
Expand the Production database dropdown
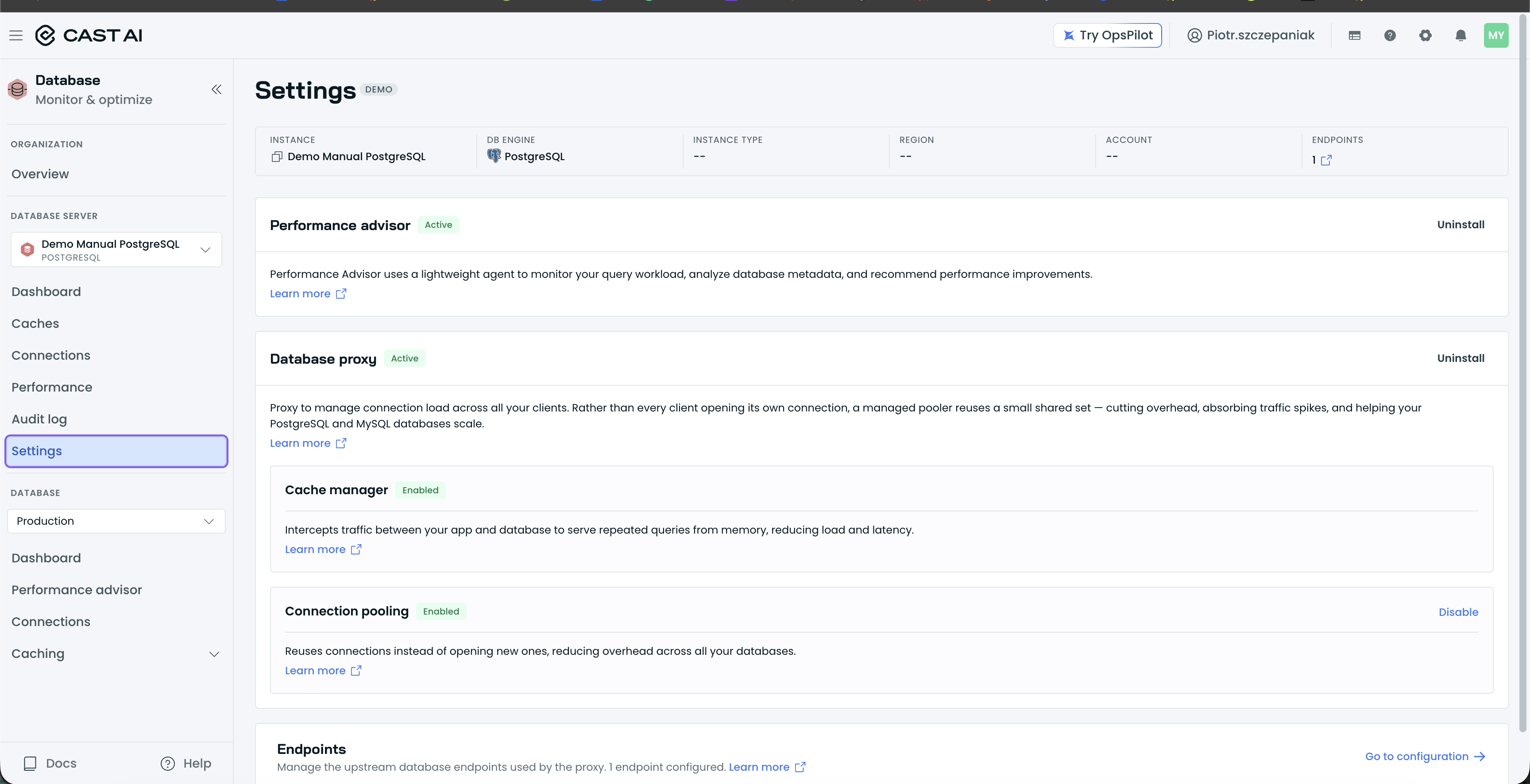click(116, 521)
